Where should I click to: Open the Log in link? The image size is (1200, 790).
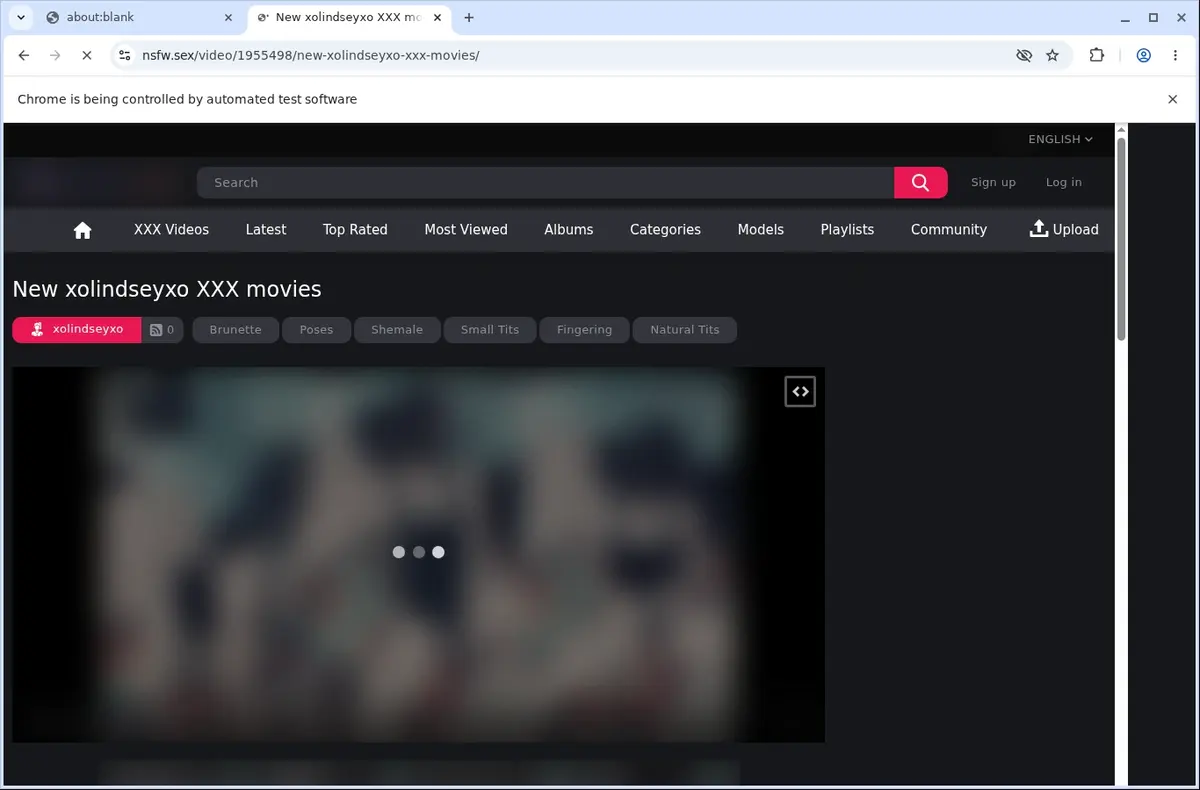coord(1063,182)
